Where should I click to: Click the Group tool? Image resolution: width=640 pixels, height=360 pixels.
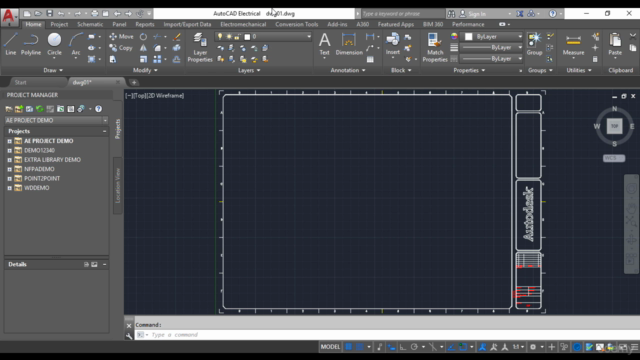point(534,44)
